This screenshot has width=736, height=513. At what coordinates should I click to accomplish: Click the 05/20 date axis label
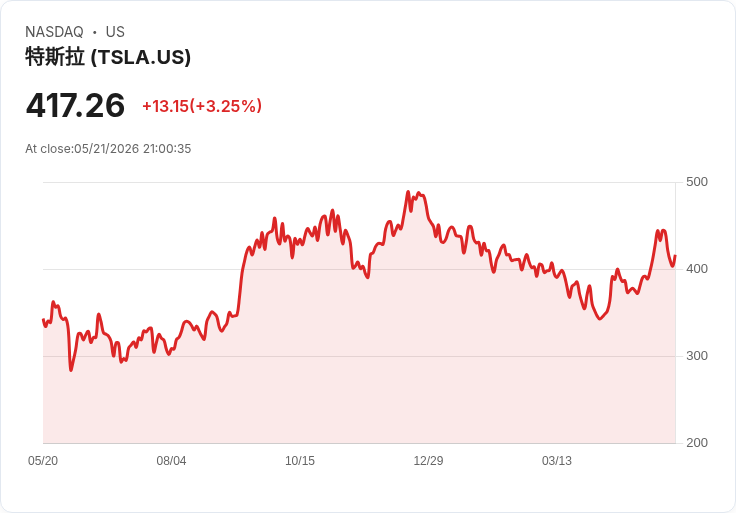[43, 460]
